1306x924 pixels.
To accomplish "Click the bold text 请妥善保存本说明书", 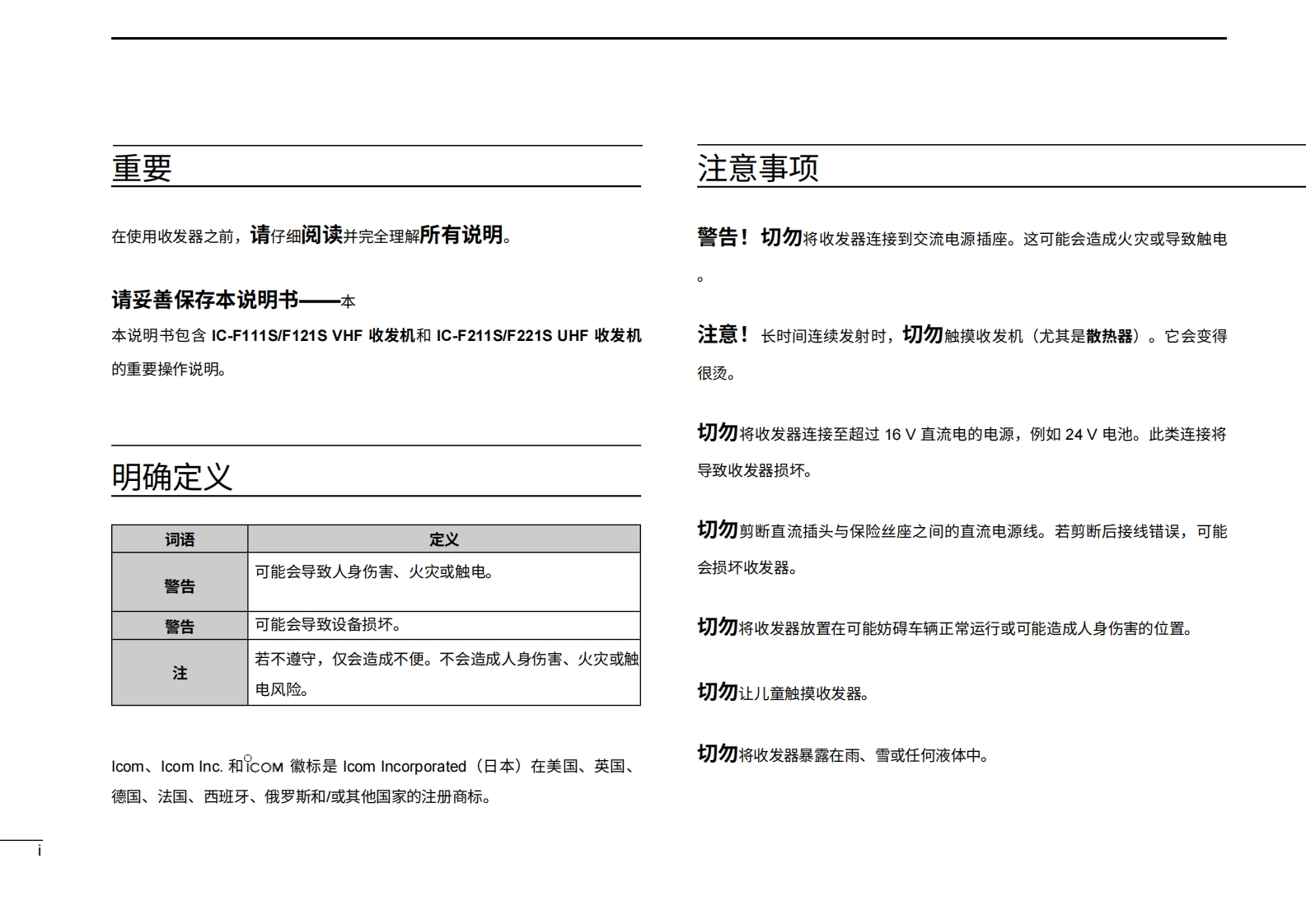I will click(x=204, y=300).
